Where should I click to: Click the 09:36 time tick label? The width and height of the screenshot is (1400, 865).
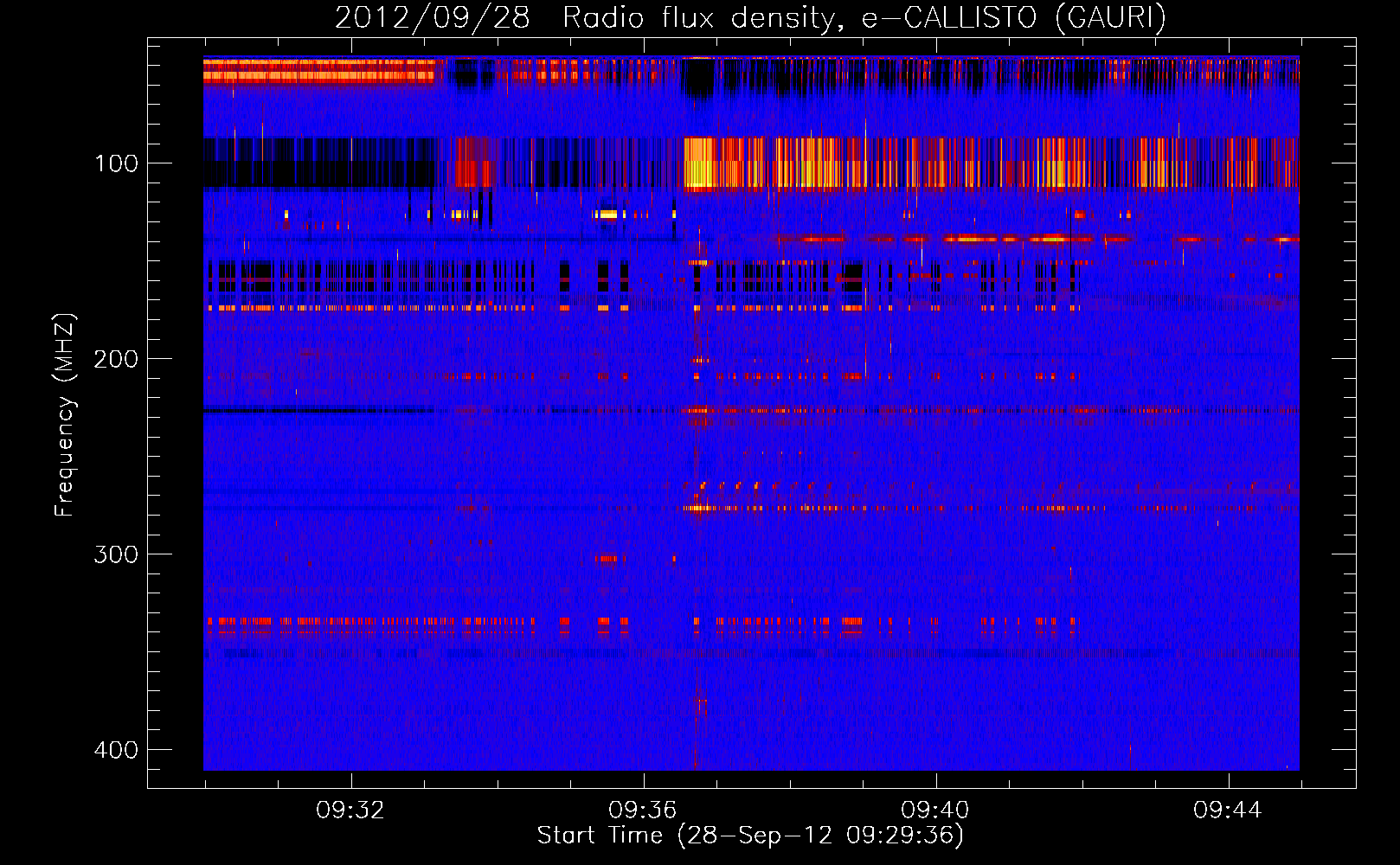point(643,811)
